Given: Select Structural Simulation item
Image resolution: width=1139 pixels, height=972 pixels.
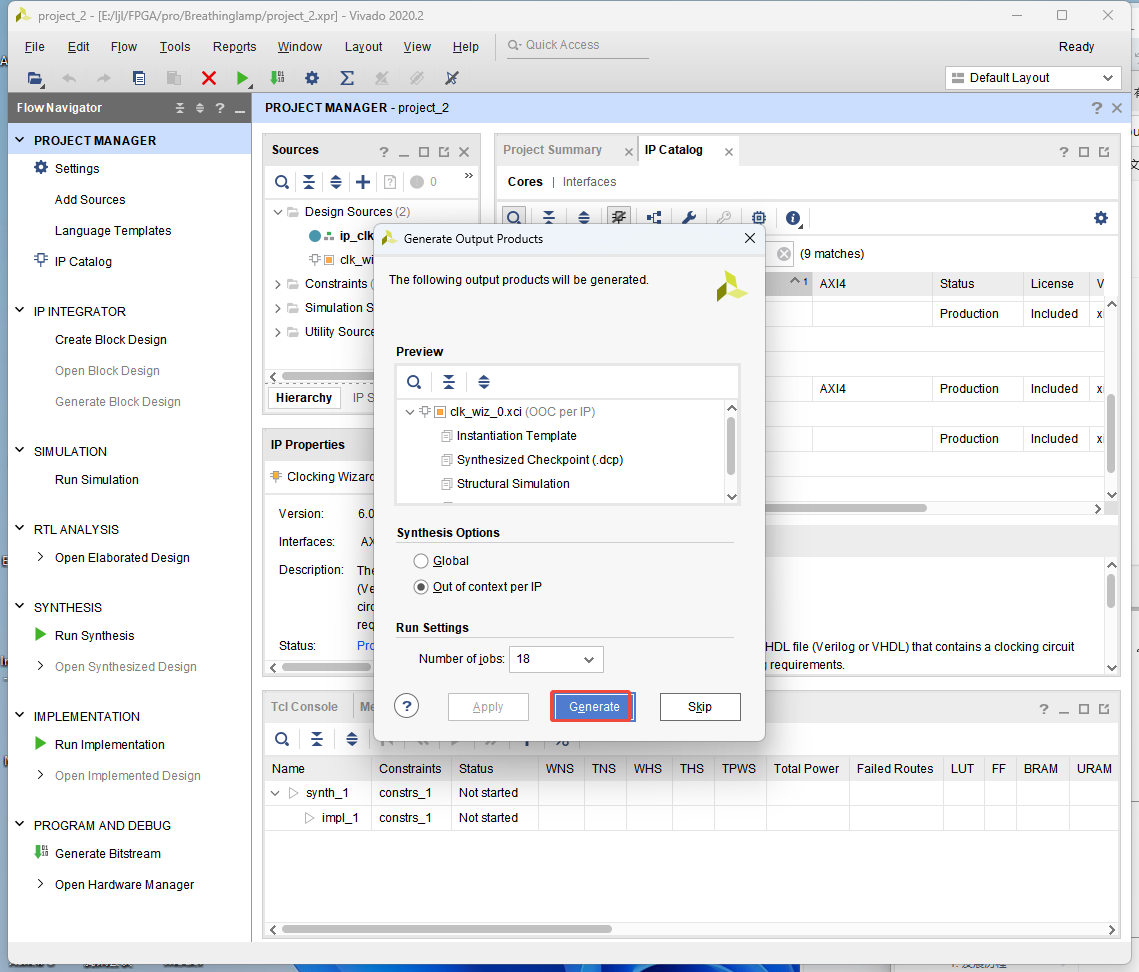Looking at the screenshot, I should click(x=513, y=484).
